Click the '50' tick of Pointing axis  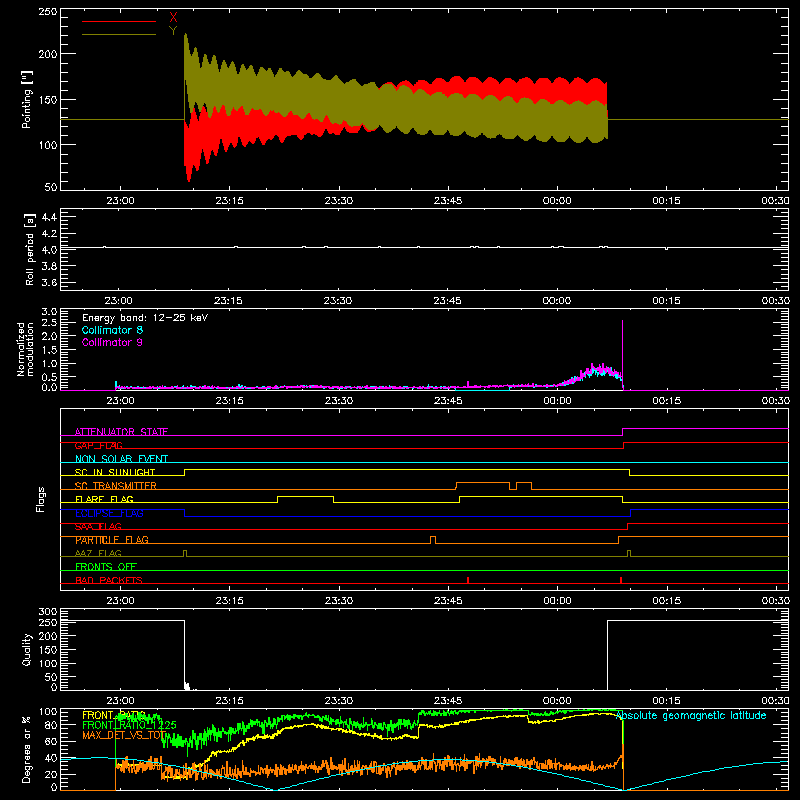click(x=51, y=187)
